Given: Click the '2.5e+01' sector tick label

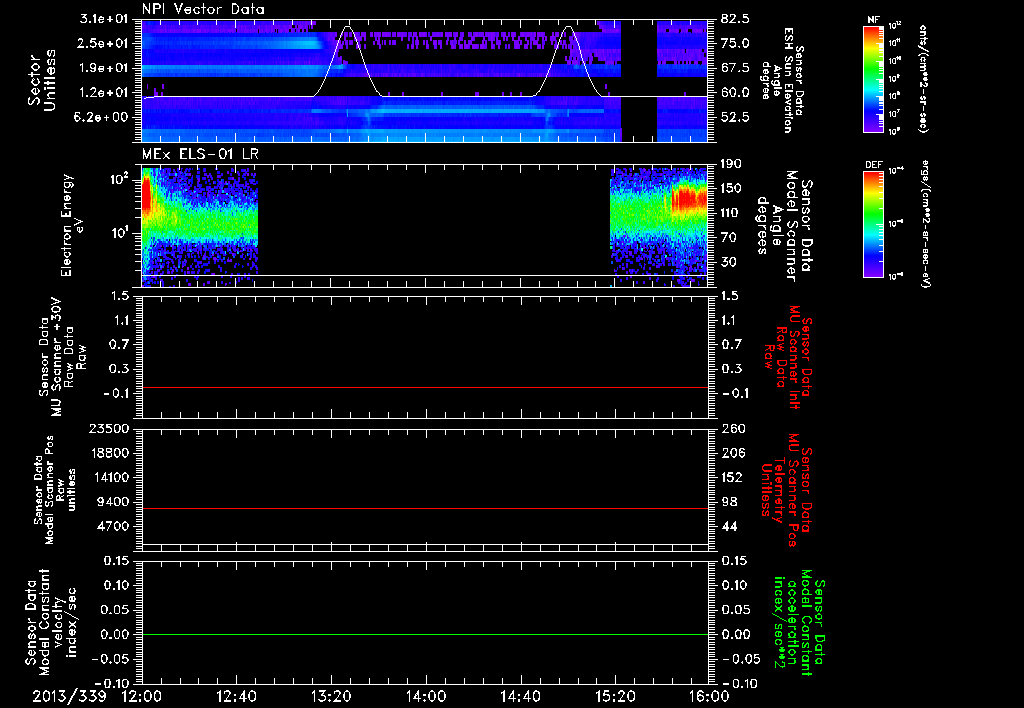Looking at the screenshot, I should tap(101, 43).
